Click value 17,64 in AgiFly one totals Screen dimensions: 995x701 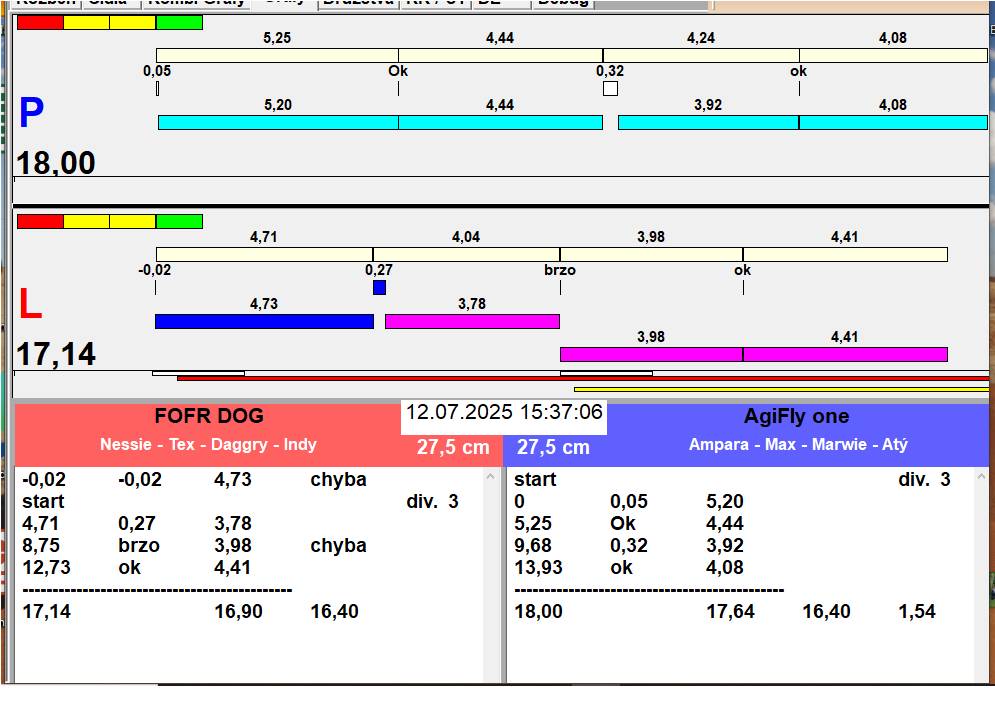730,612
